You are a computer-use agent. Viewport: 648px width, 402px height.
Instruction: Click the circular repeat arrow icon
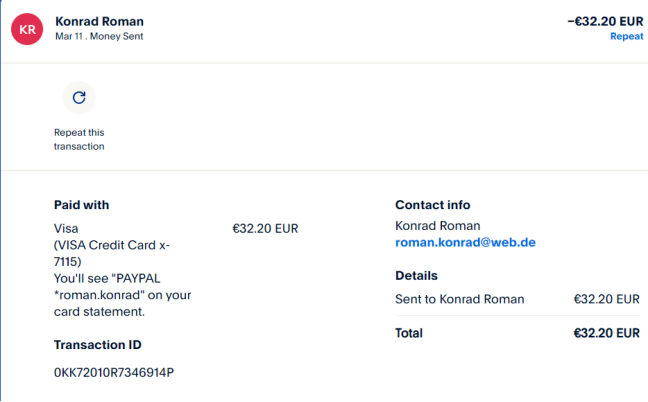point(79,97)
